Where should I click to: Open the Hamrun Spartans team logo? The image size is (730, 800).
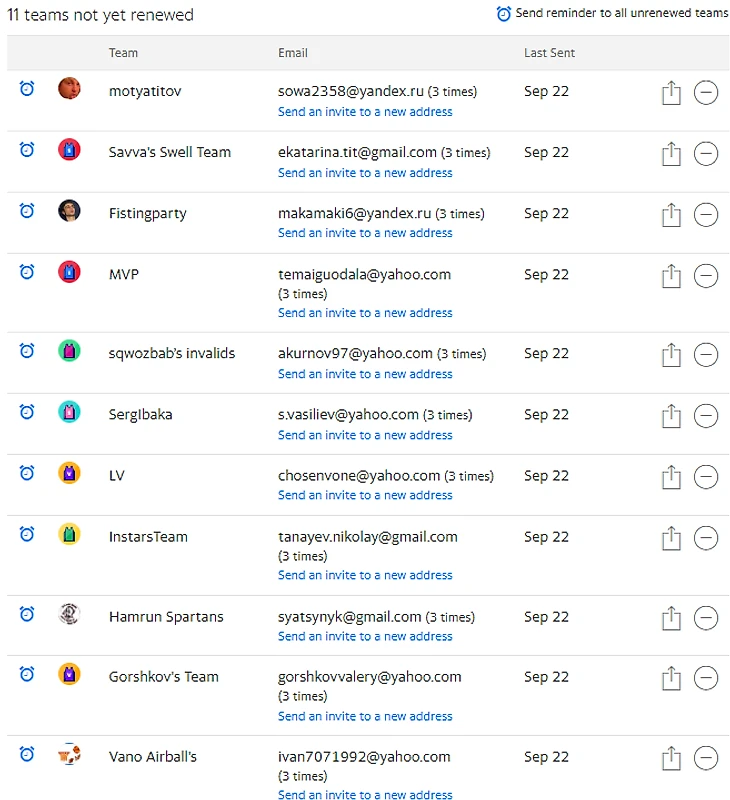point(69,614)
